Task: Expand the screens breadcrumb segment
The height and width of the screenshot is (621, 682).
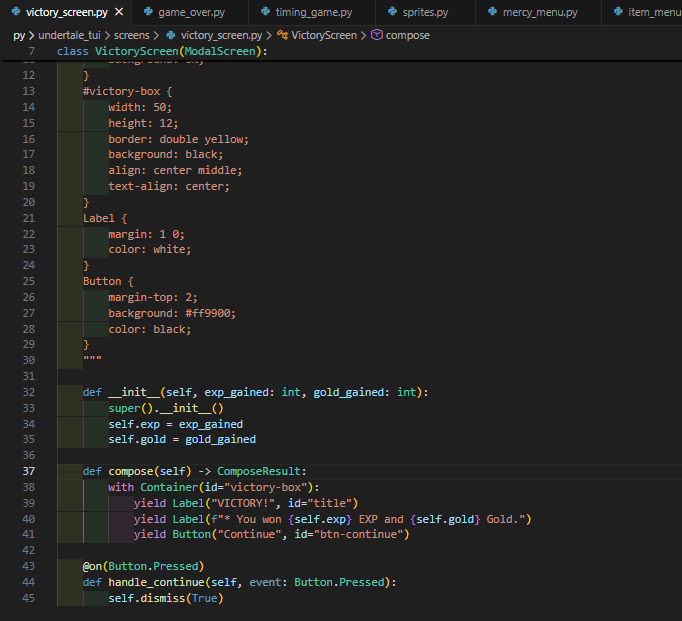Action: [132, 35]
